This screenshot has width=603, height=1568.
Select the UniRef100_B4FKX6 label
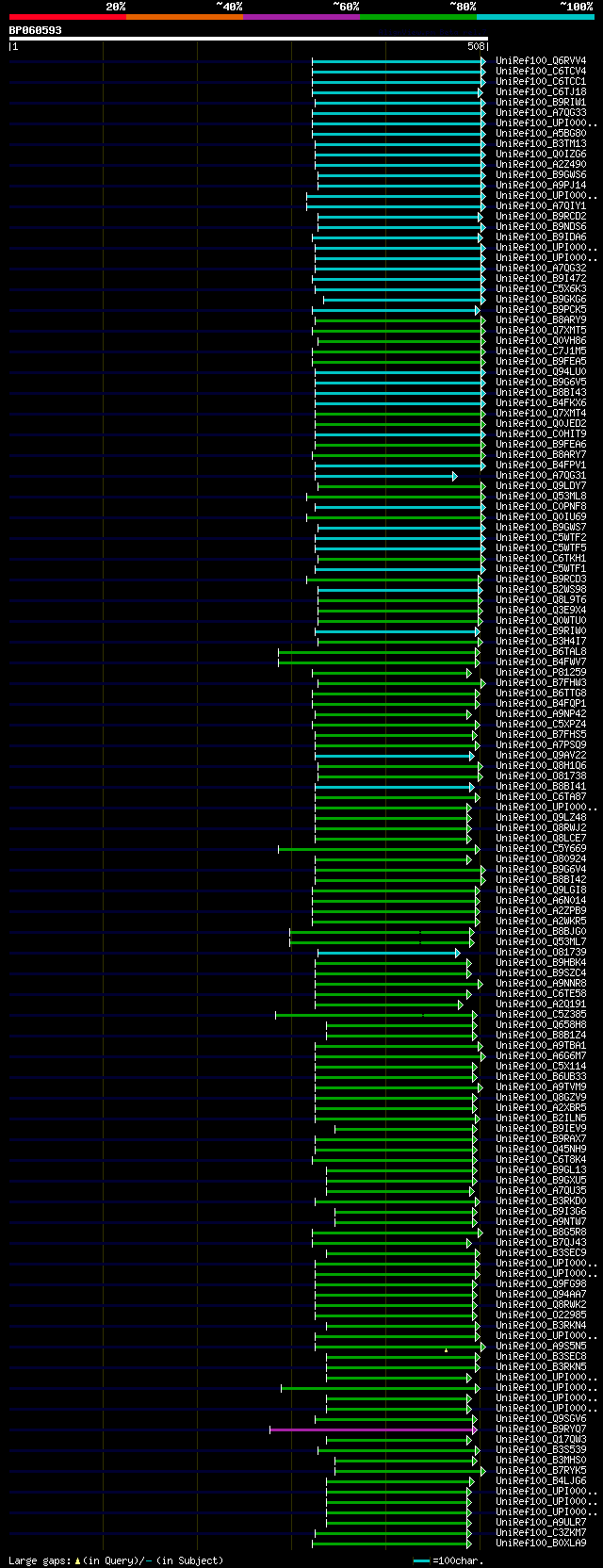click(x=541, y=403)
